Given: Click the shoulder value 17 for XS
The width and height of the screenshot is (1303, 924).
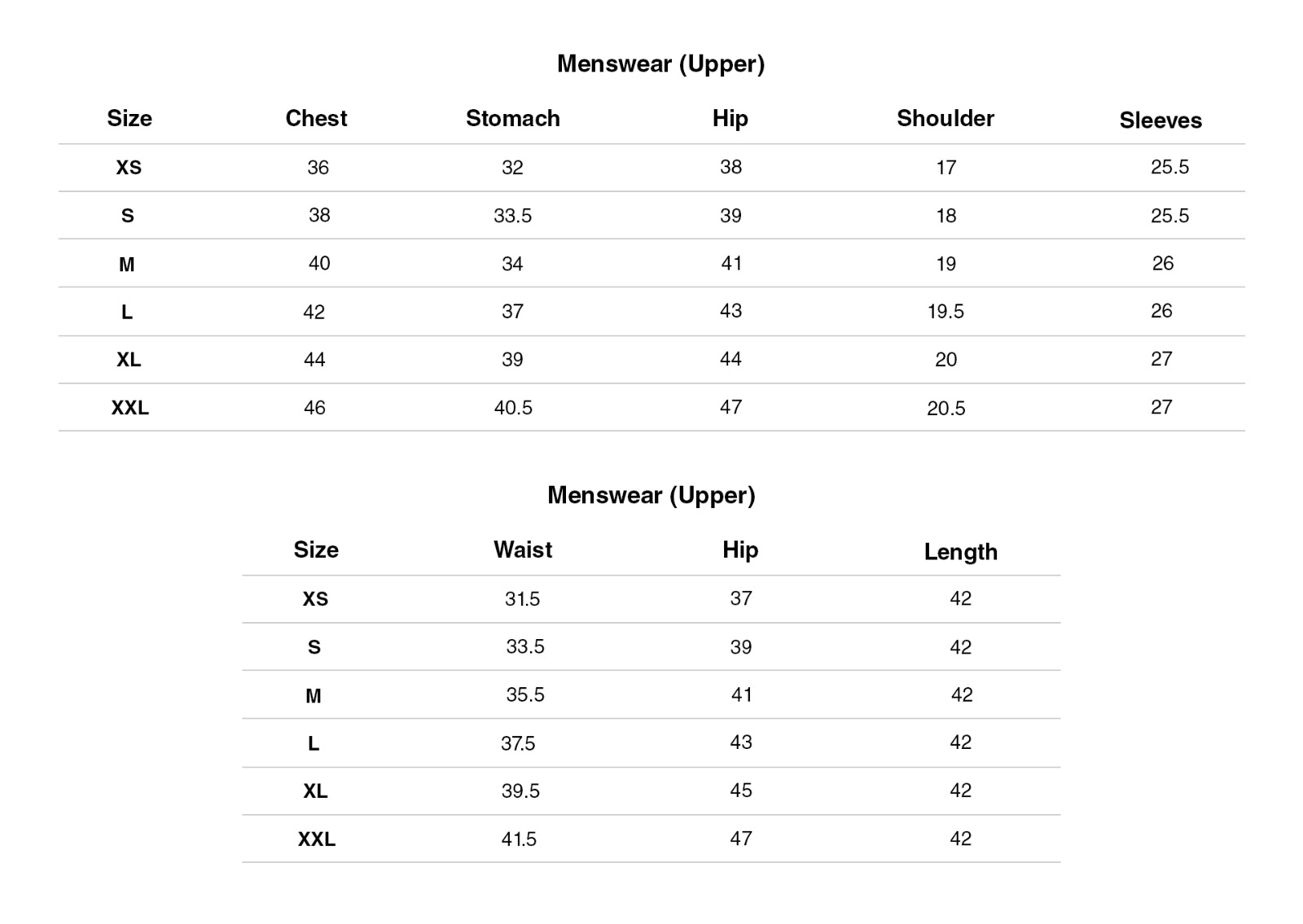Looking at the screenshot, I should 945,168.
